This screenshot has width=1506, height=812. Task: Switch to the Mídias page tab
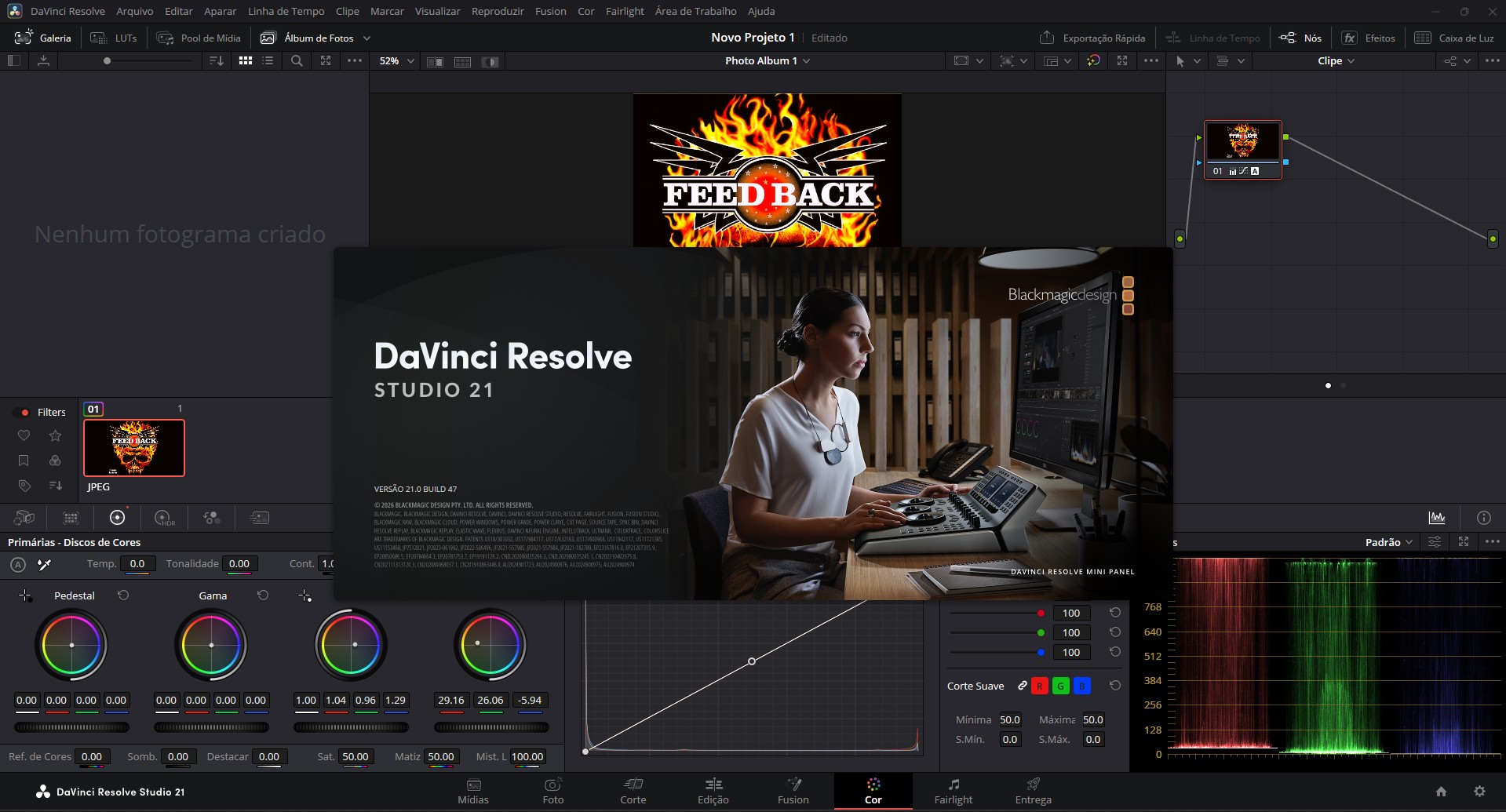coord(473,792)
